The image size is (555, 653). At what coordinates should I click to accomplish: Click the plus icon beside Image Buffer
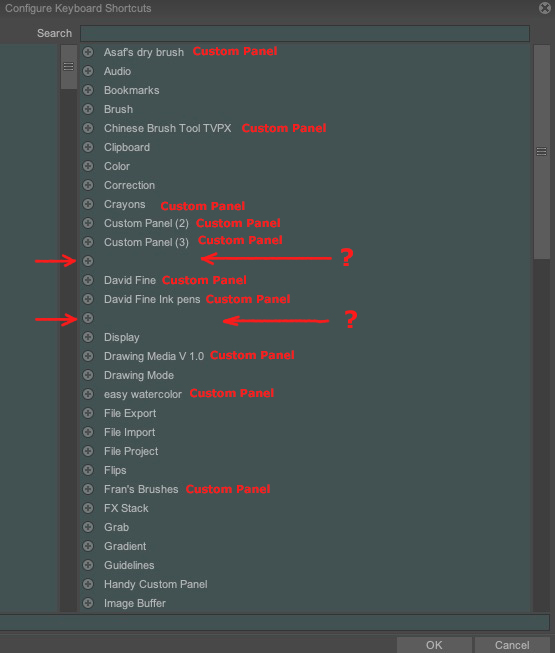pyautogui.click(x=88, y=603)
